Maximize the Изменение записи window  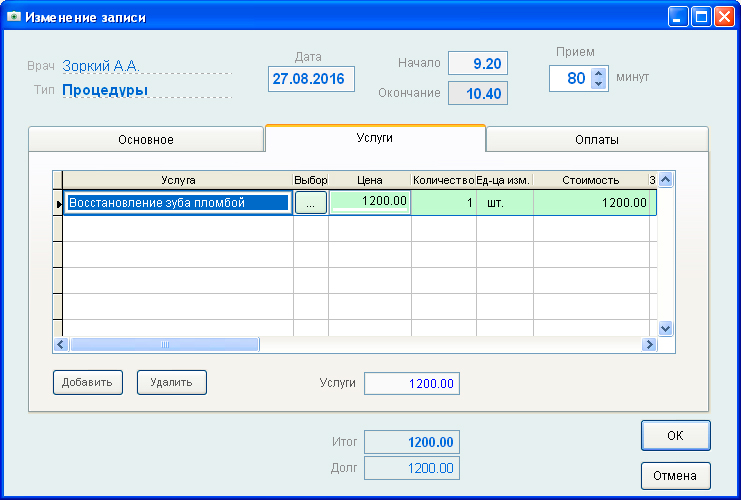(x=701, y=17)
